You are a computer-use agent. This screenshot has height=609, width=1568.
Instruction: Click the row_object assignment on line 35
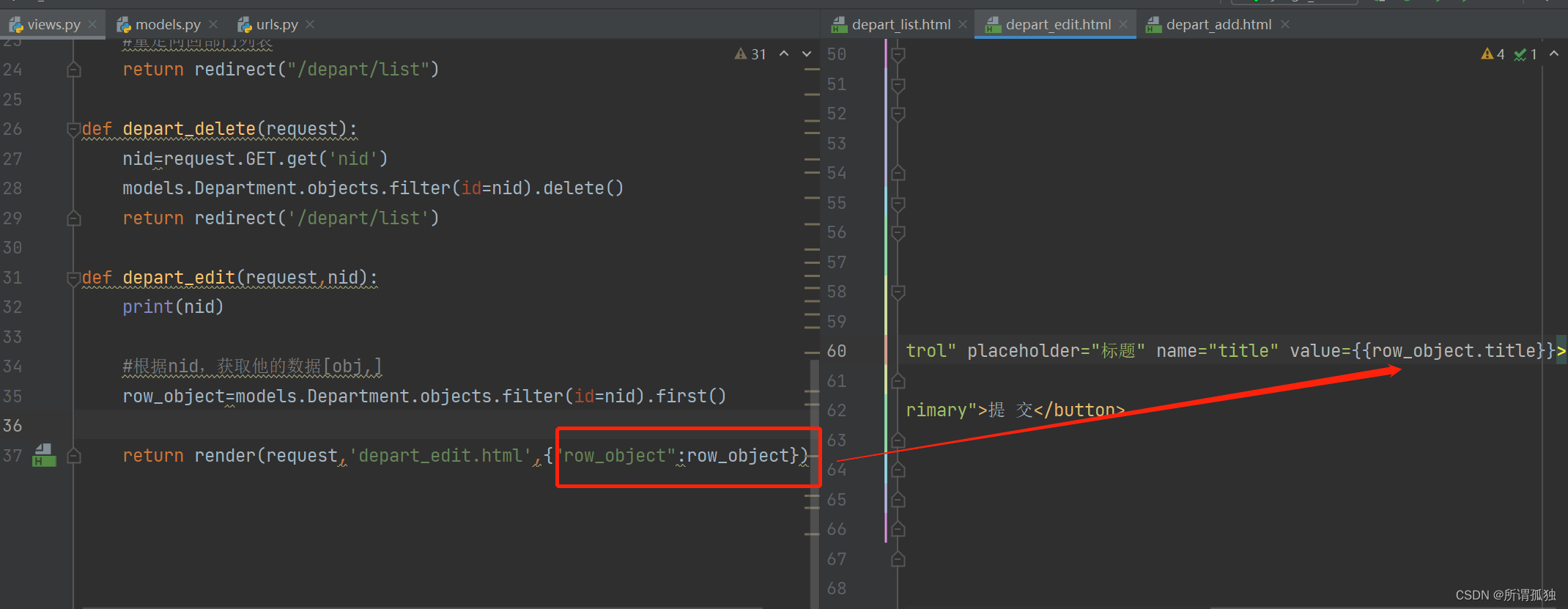click(424, 396)
